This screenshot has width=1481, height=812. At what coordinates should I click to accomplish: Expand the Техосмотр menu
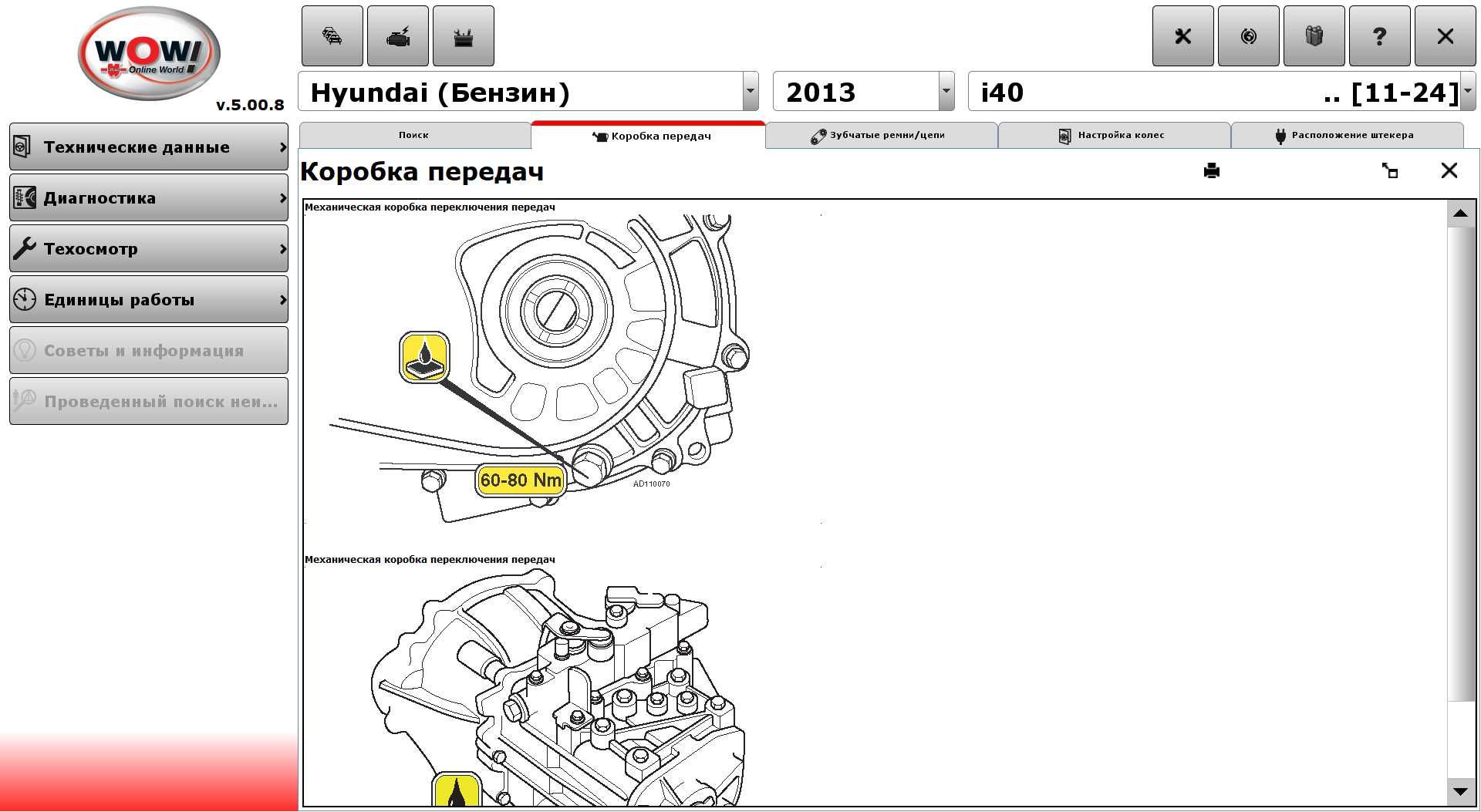coord(149,248)
